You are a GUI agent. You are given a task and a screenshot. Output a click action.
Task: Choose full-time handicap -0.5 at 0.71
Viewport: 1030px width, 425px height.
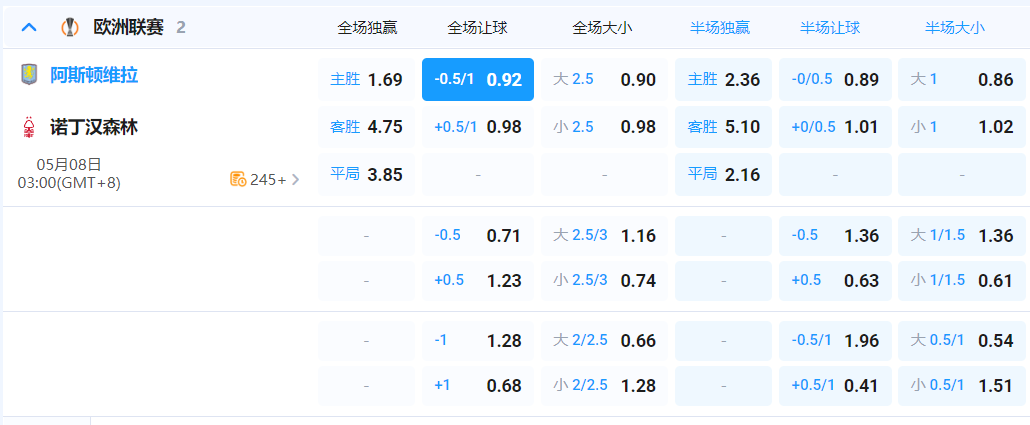478,235
